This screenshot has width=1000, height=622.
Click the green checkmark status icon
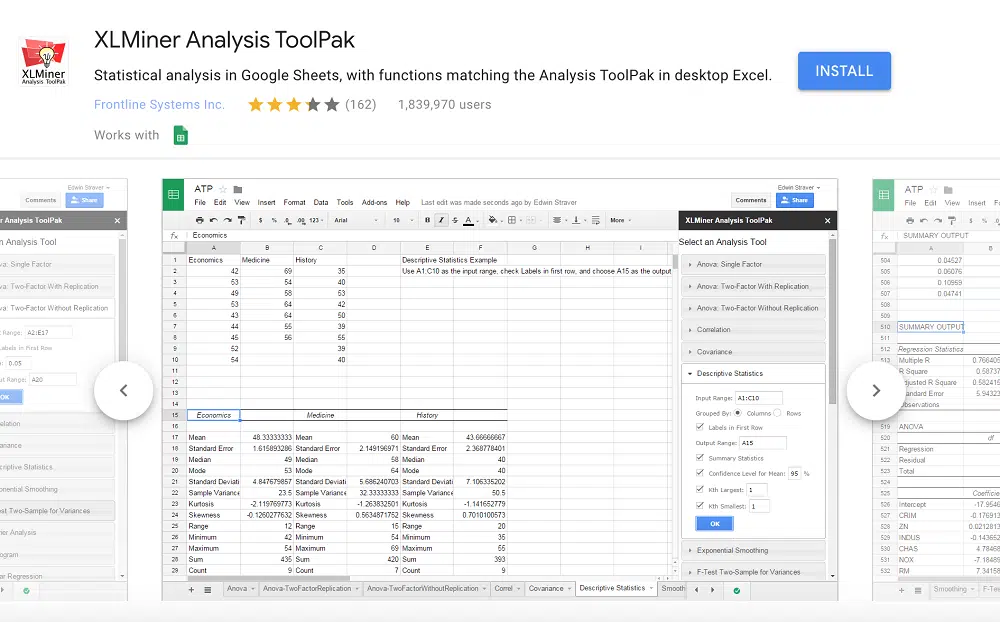pyautogui.click(x=737, y=591)
